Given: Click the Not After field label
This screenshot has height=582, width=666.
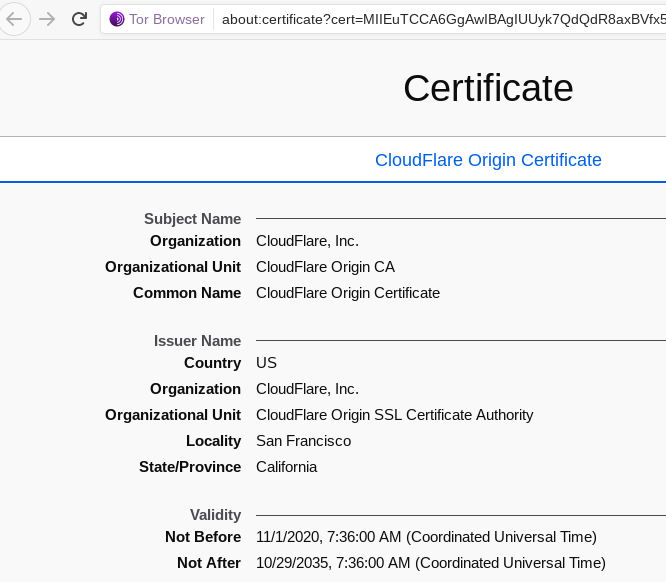Looking at the screenshot, I should tap(209, 563).
